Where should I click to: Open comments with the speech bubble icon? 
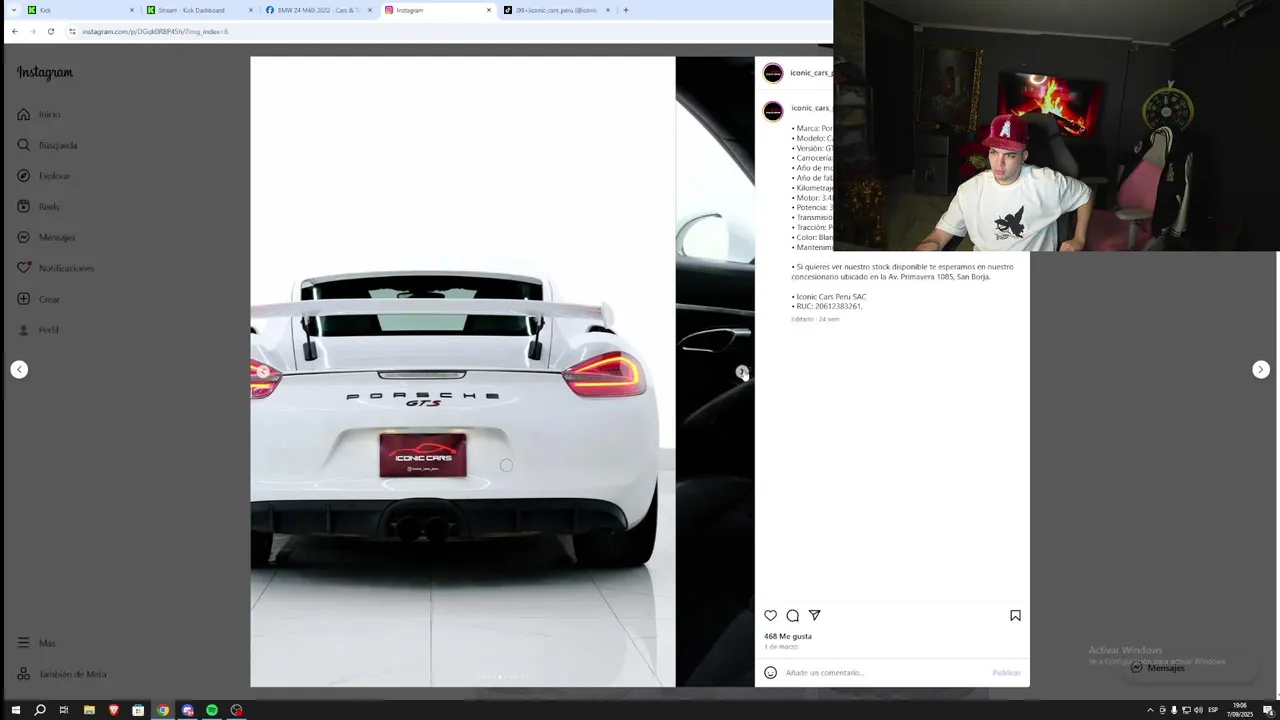pyautogui.click(x=792, y=616)
